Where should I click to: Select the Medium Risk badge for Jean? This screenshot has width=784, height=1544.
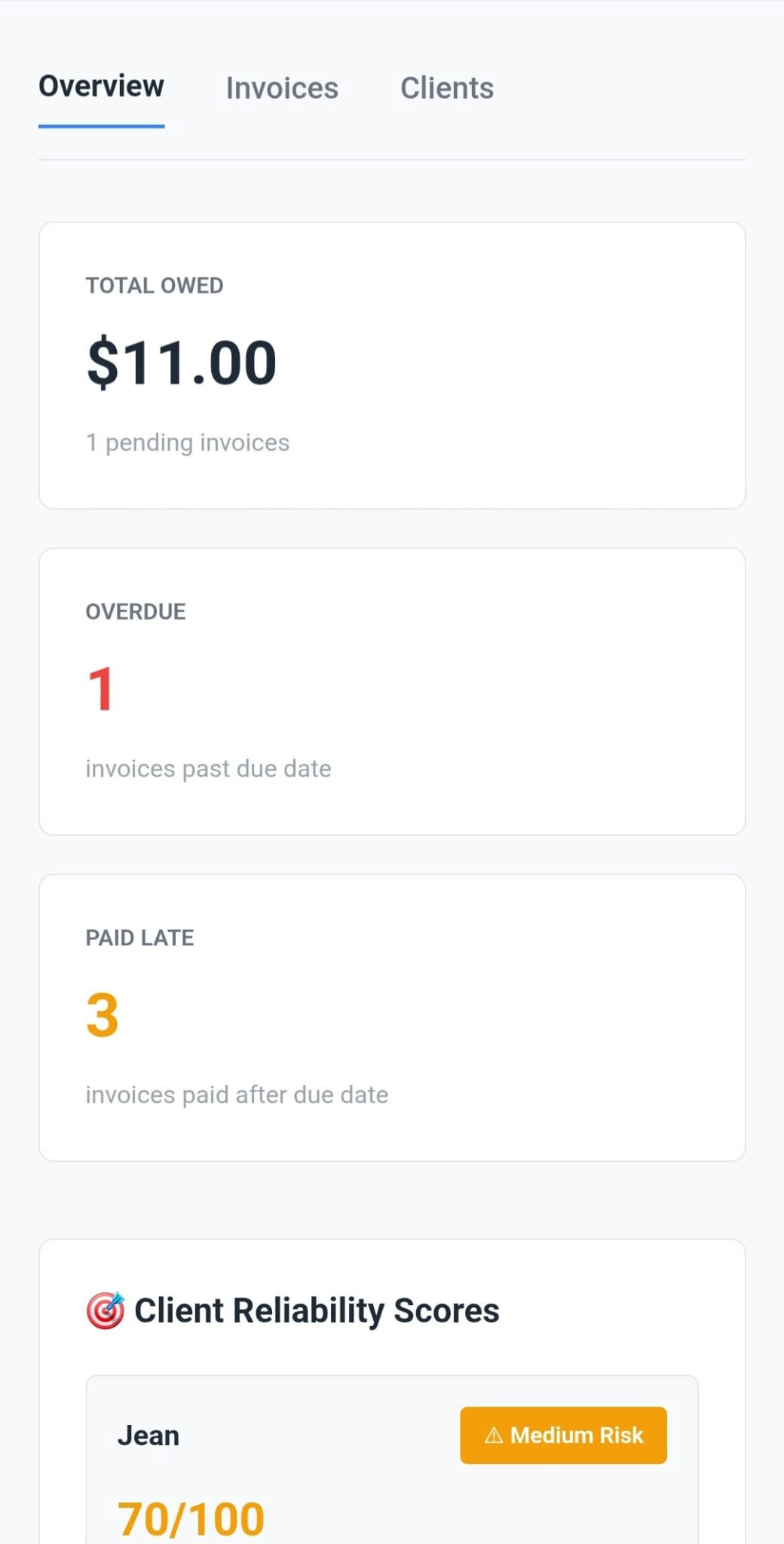pos(563,1435)
